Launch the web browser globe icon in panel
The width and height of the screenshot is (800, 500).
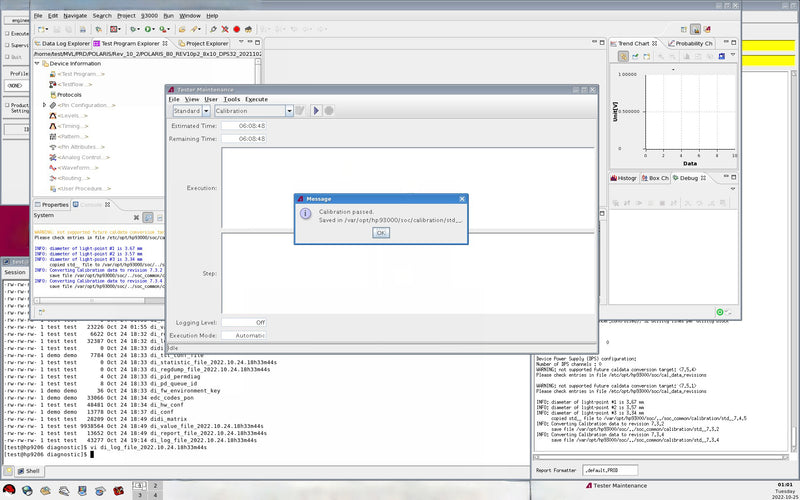tap(27, 491)
